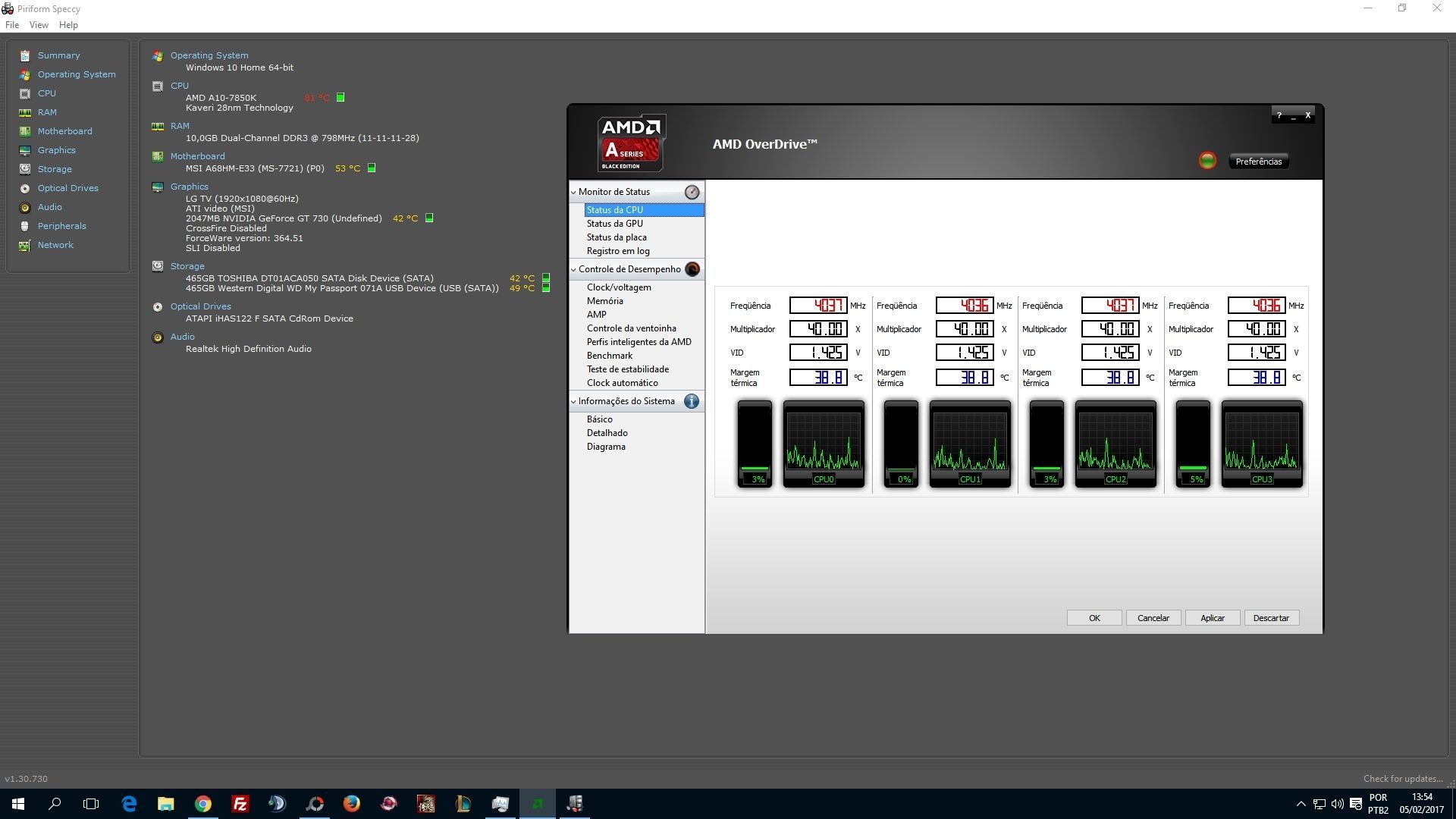Image resolution: width=1456 pixels, height=819 pixels.
Task: Select the Graphics monitor icon in sidebar
Action: tap(25, 150)
